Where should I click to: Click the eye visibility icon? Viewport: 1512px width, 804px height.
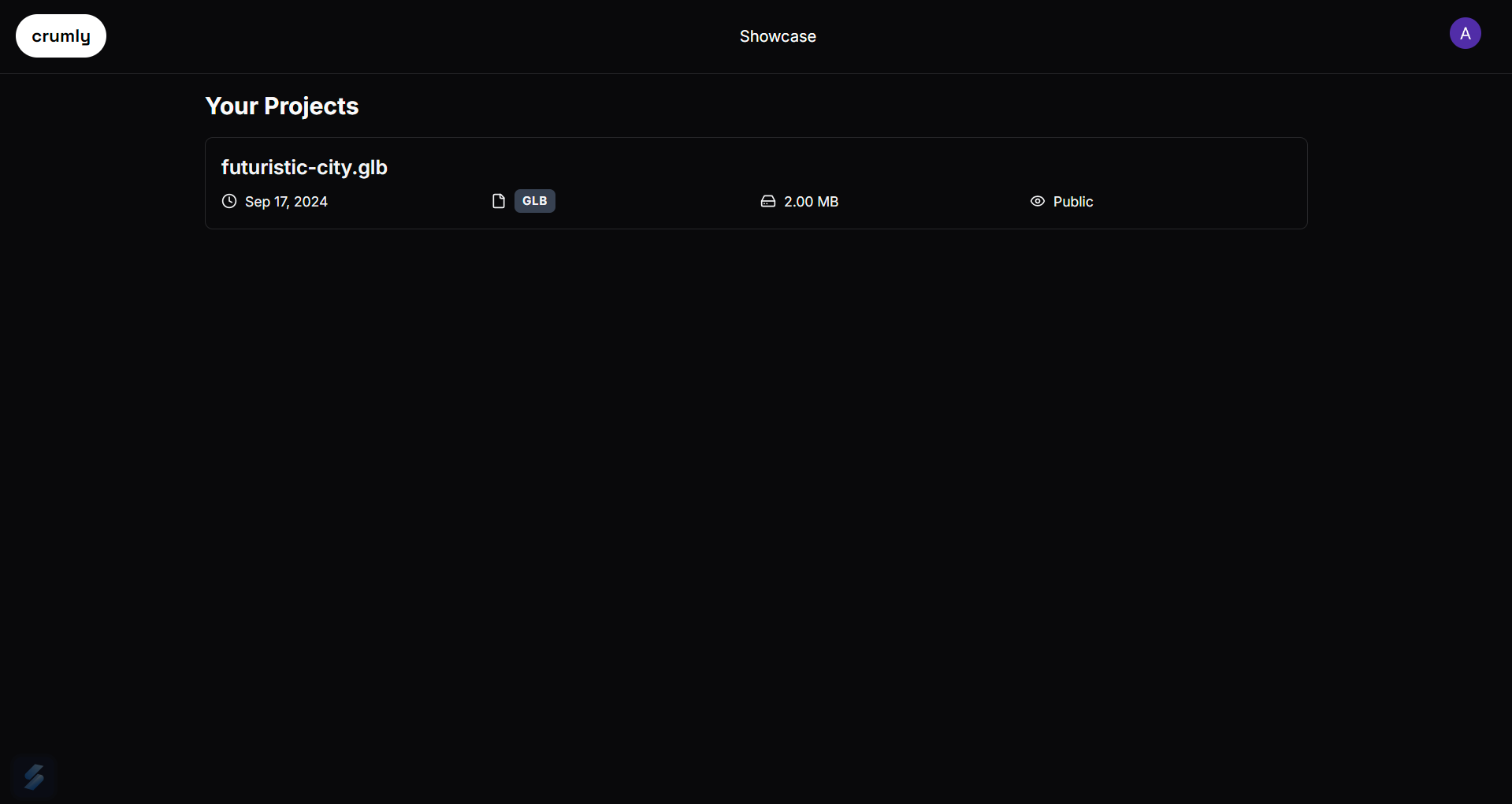[1038, 201]
